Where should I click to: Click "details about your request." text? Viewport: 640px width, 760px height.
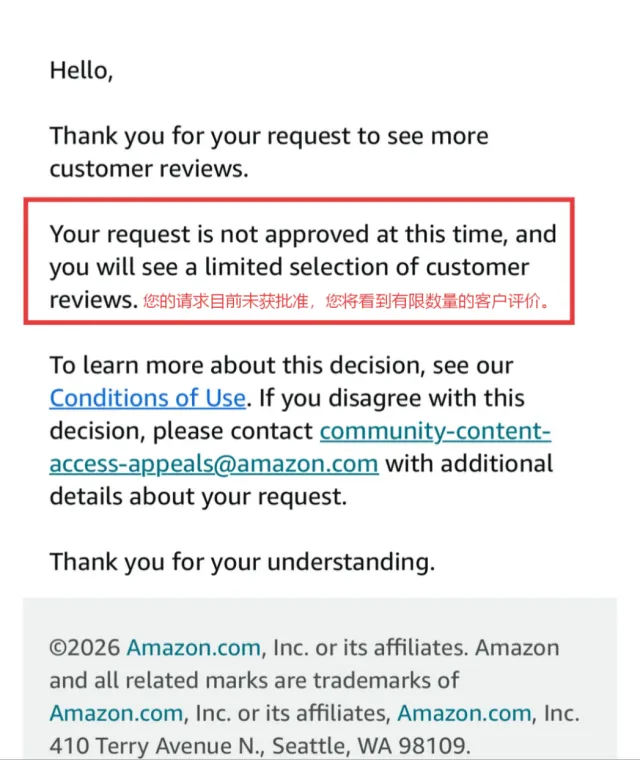coord(197,497)
